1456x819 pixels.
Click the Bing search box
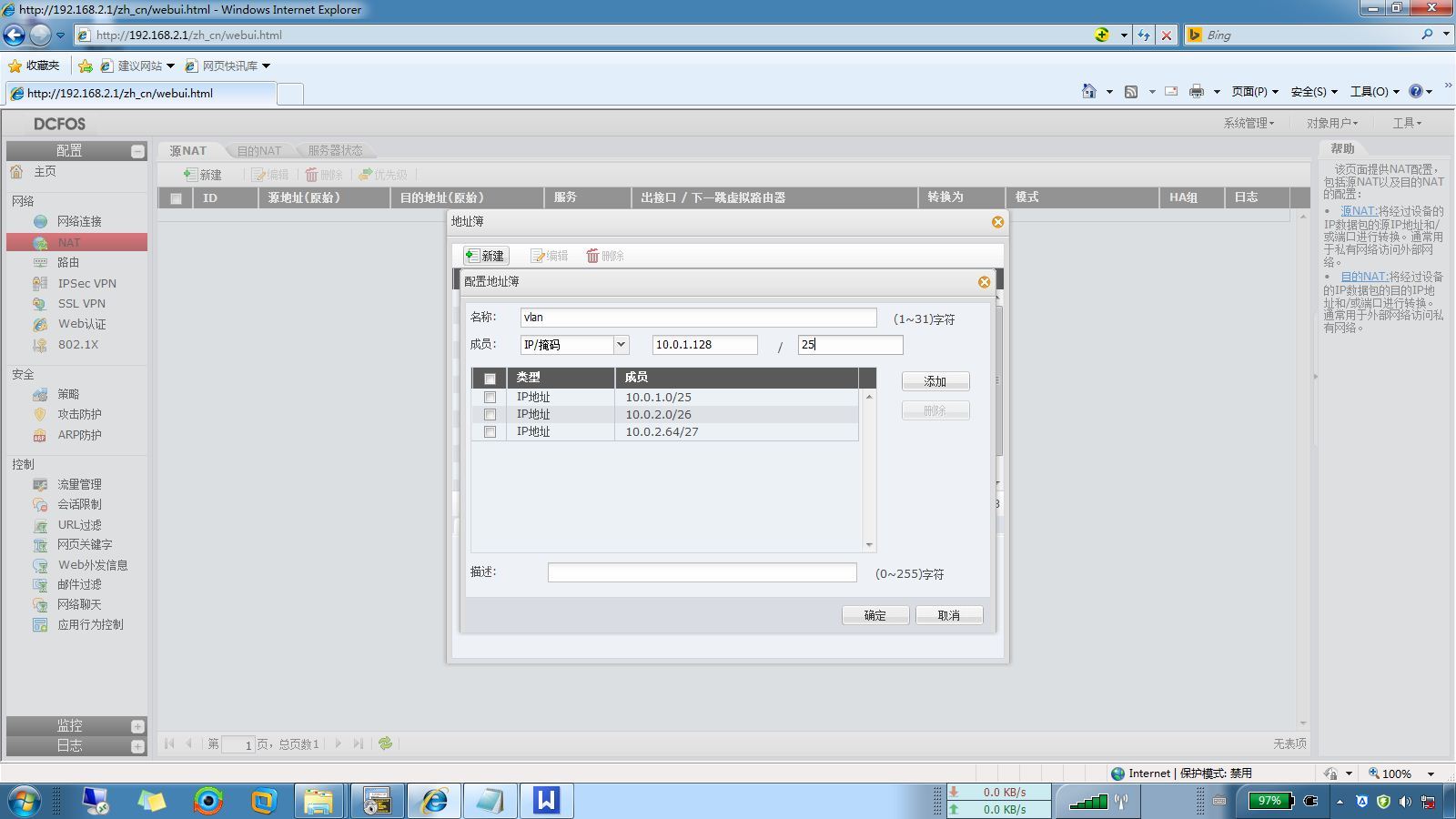point(1310,35)
